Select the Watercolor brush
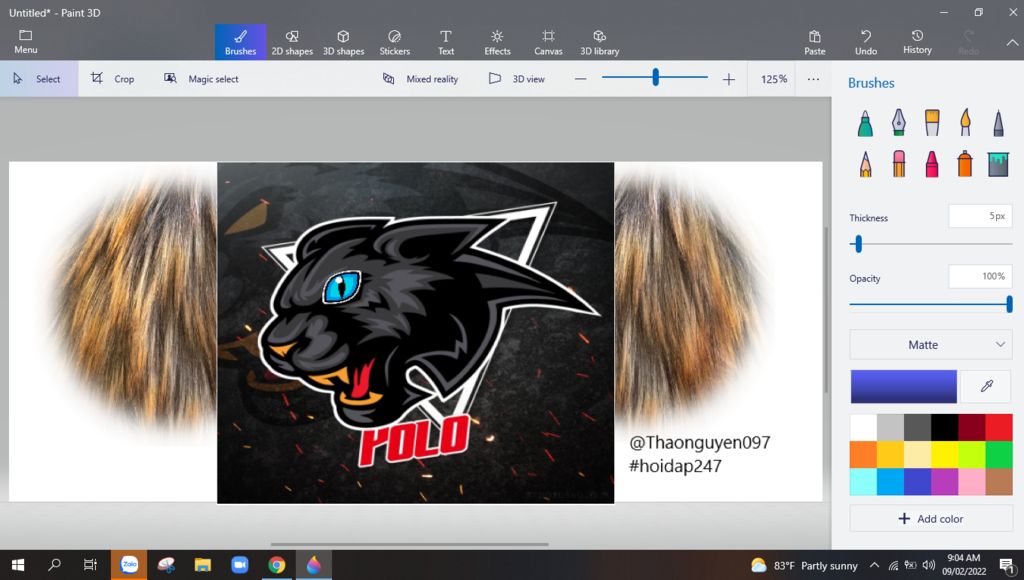The width and height of the screenshot is (1024, 580). (x=965, y=123)
